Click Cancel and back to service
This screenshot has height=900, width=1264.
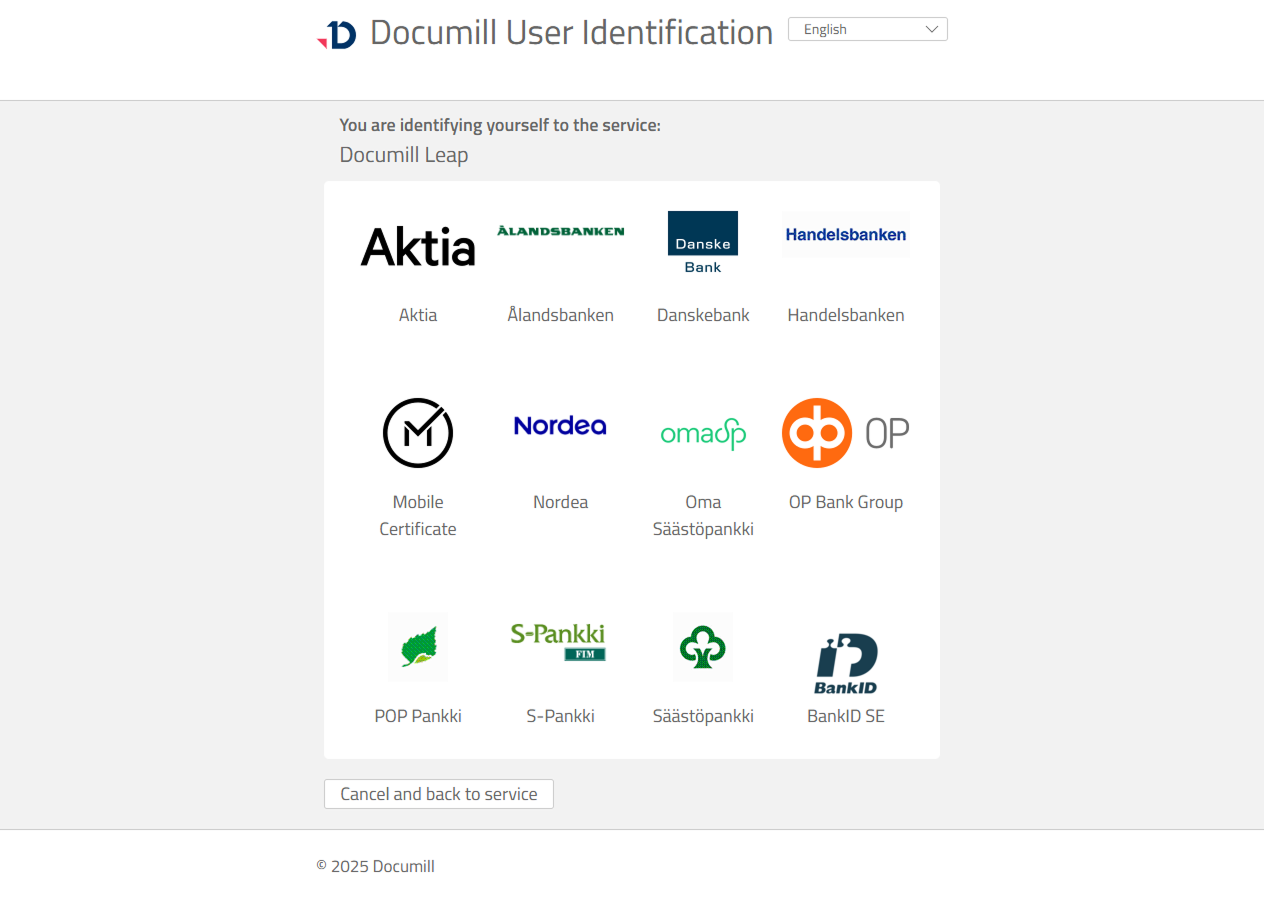tap(438, 793)
